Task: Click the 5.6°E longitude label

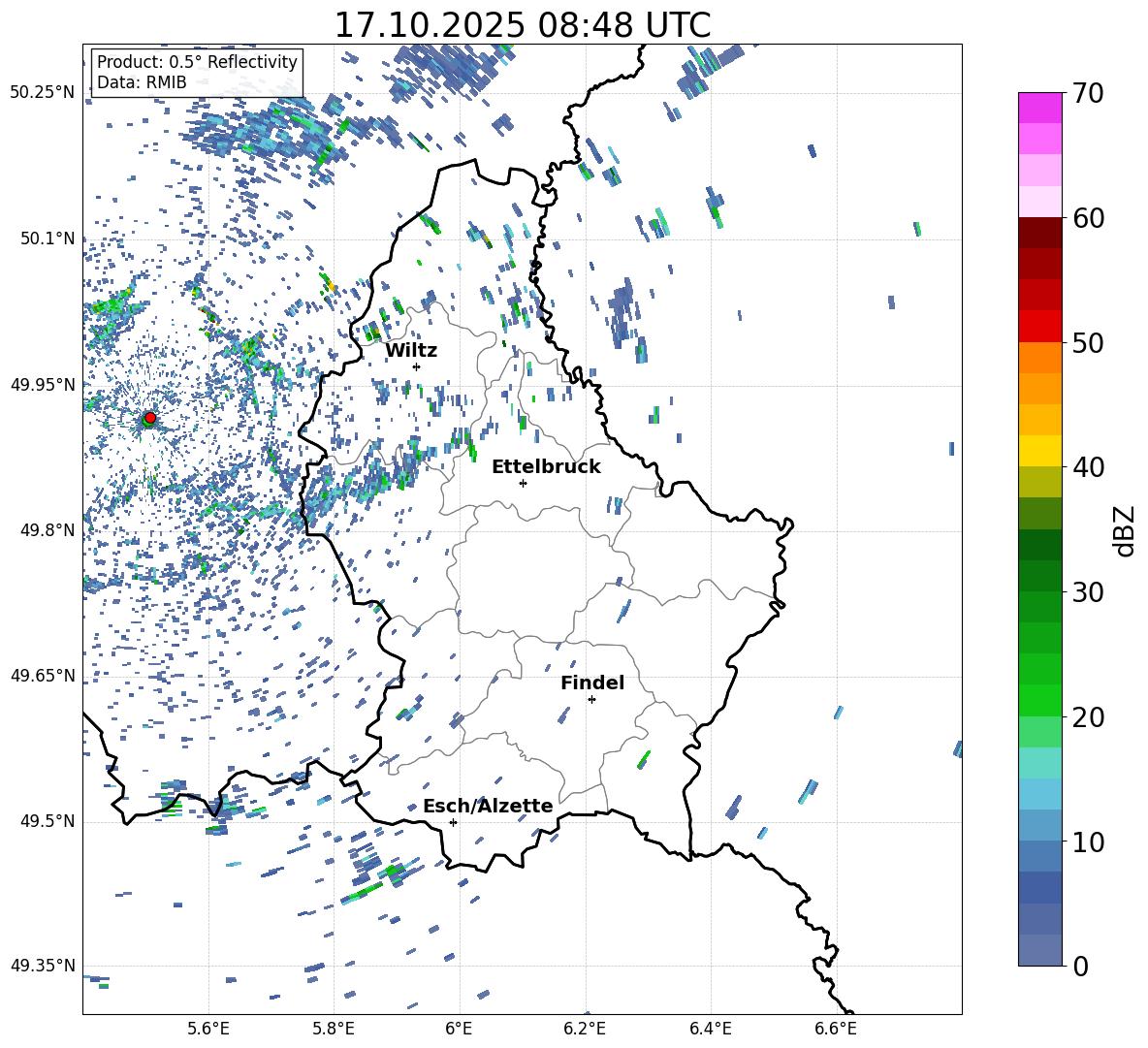Action: point(208,1029)
